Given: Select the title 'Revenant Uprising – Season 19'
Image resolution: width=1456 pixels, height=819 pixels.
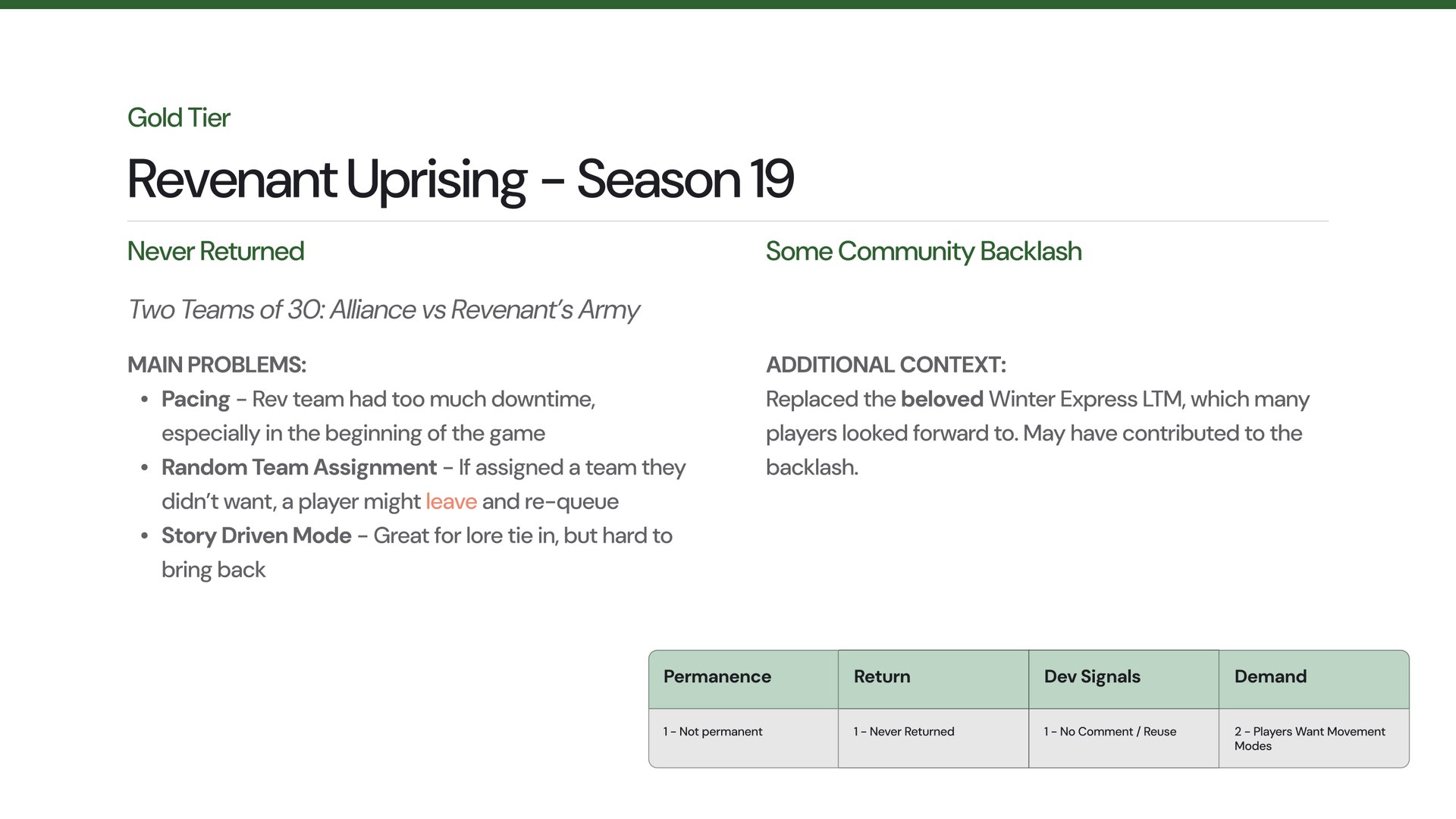Looking at the screenshot, I should coord(460,180).
